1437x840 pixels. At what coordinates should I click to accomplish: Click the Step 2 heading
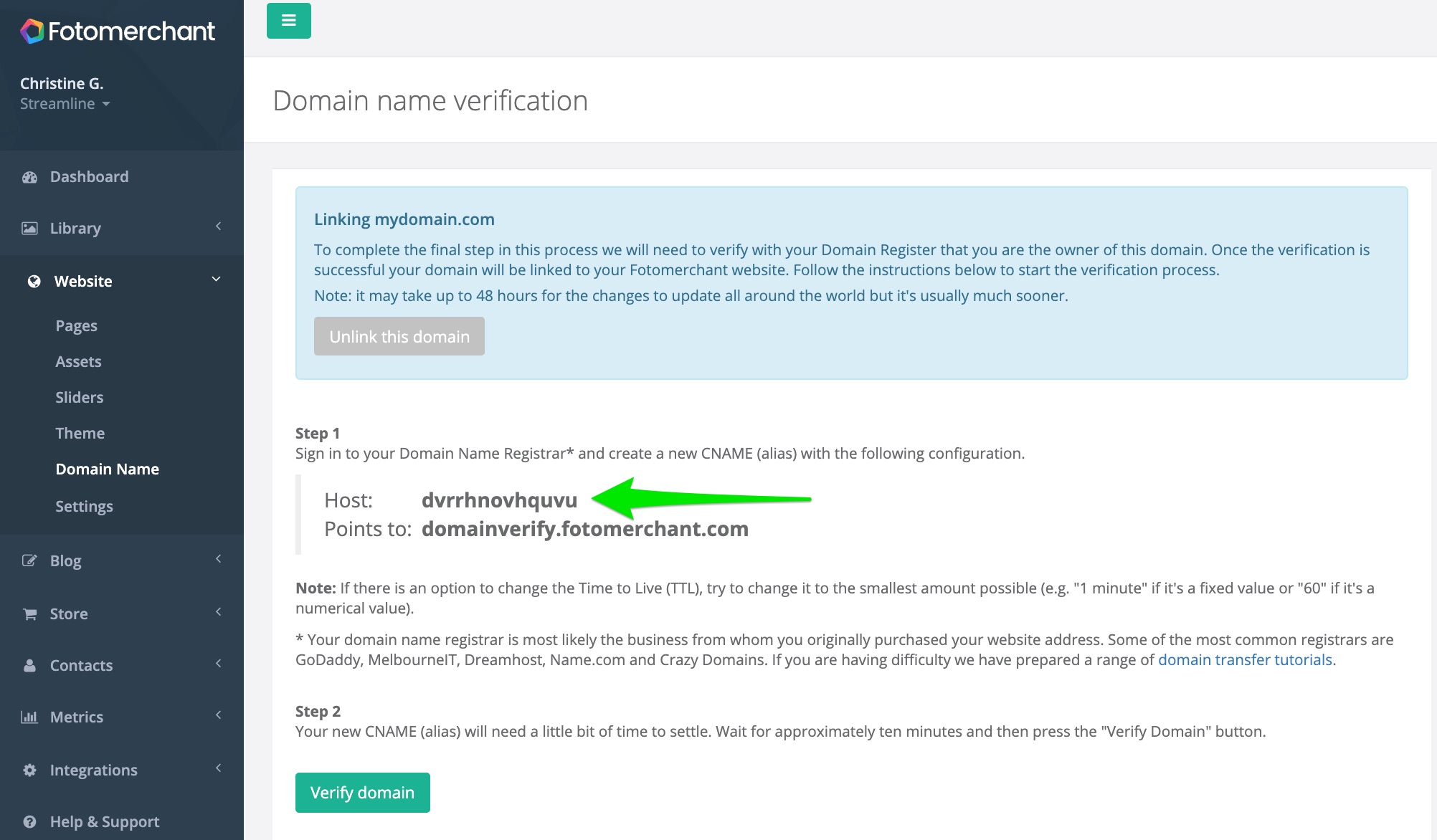[318, 712]
